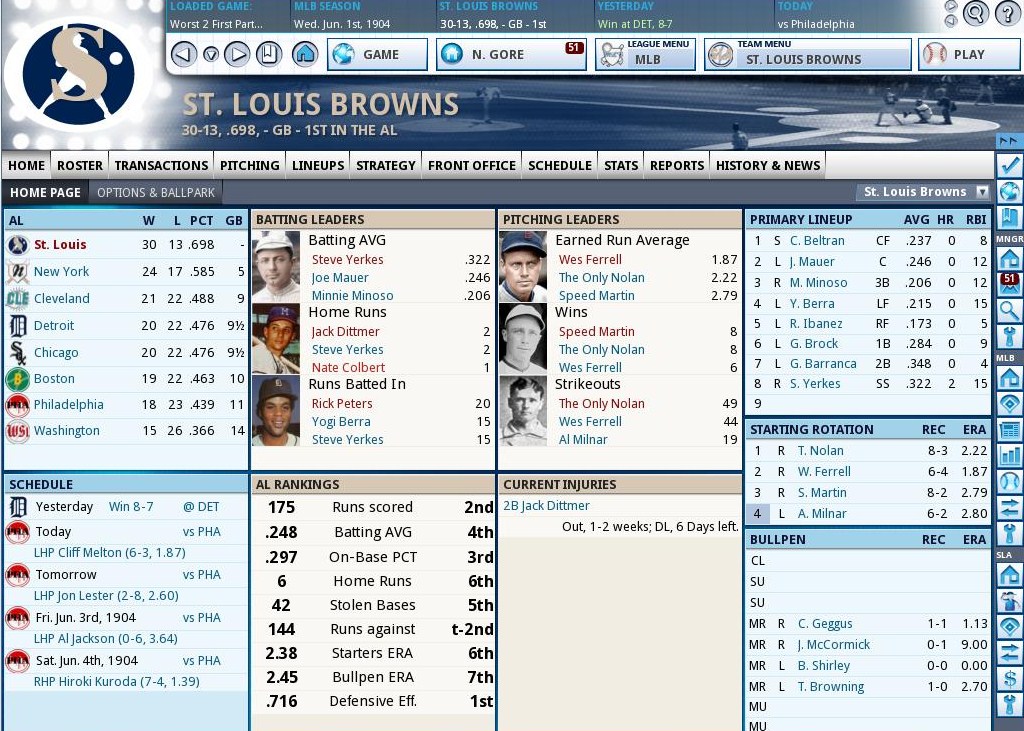
Task: Open the SLA transactions arrows icon
Action: 1010,653
